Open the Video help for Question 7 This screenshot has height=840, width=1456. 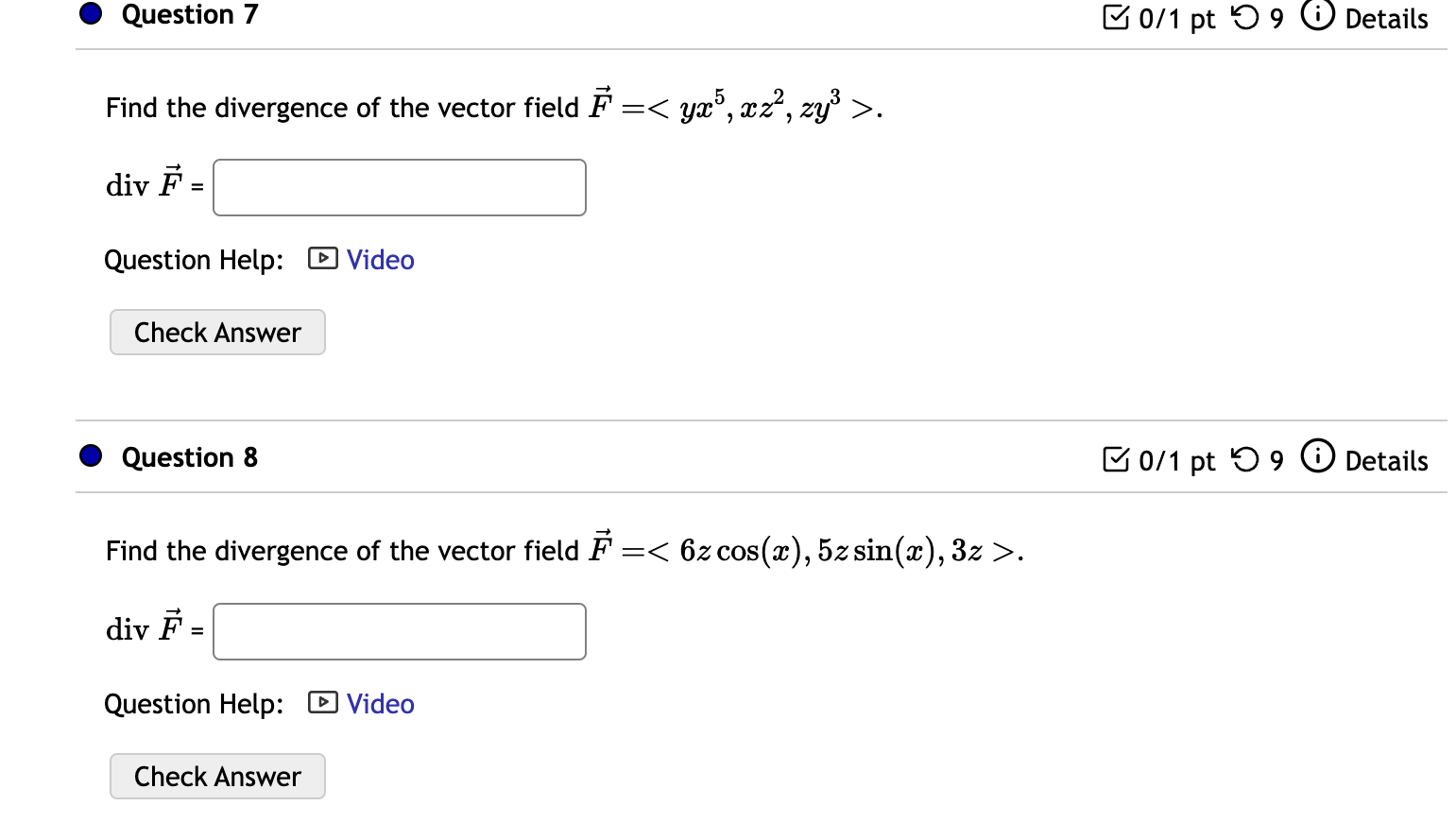click(x=379, y=259)
